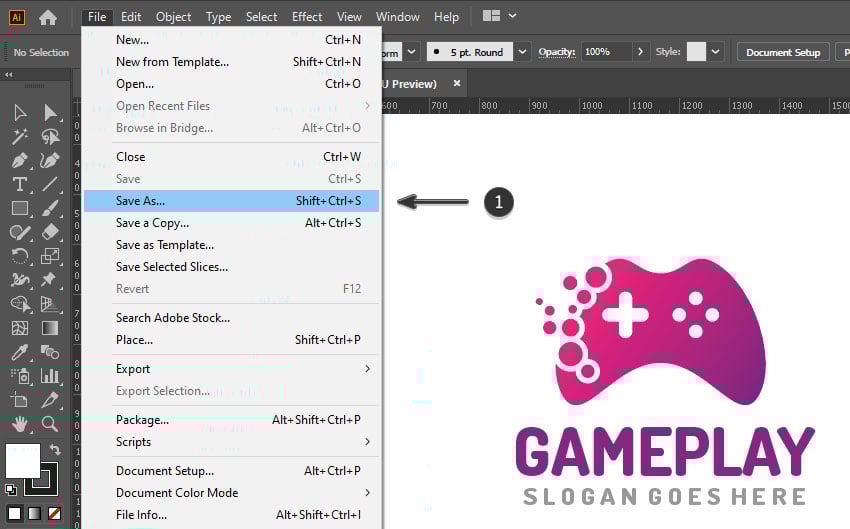850x529 pixels.
Task: Click the Document Setup button
Action: click(783, 52)
